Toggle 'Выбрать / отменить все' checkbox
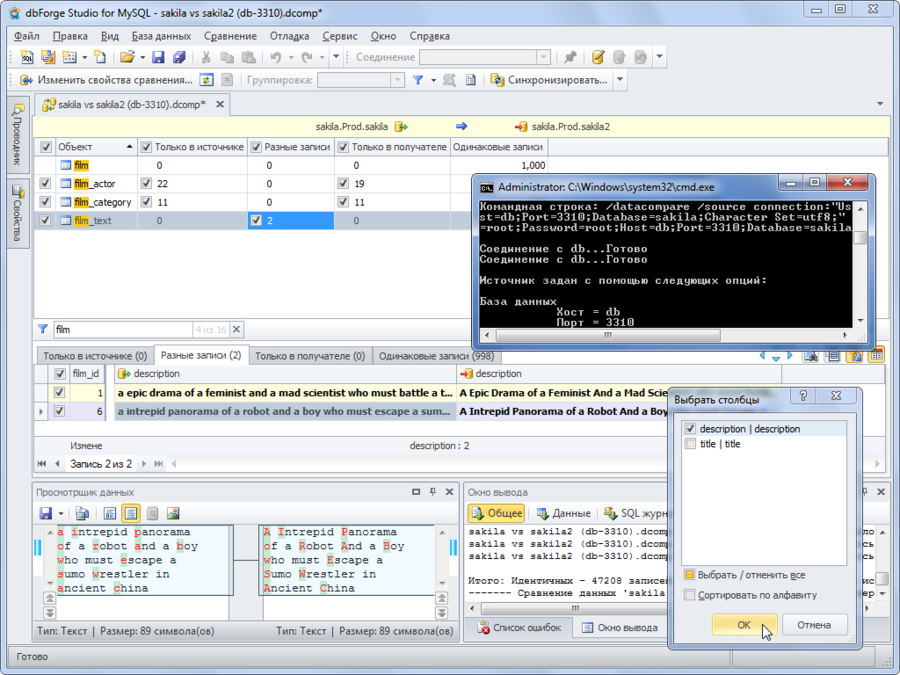 pos(689,575)
